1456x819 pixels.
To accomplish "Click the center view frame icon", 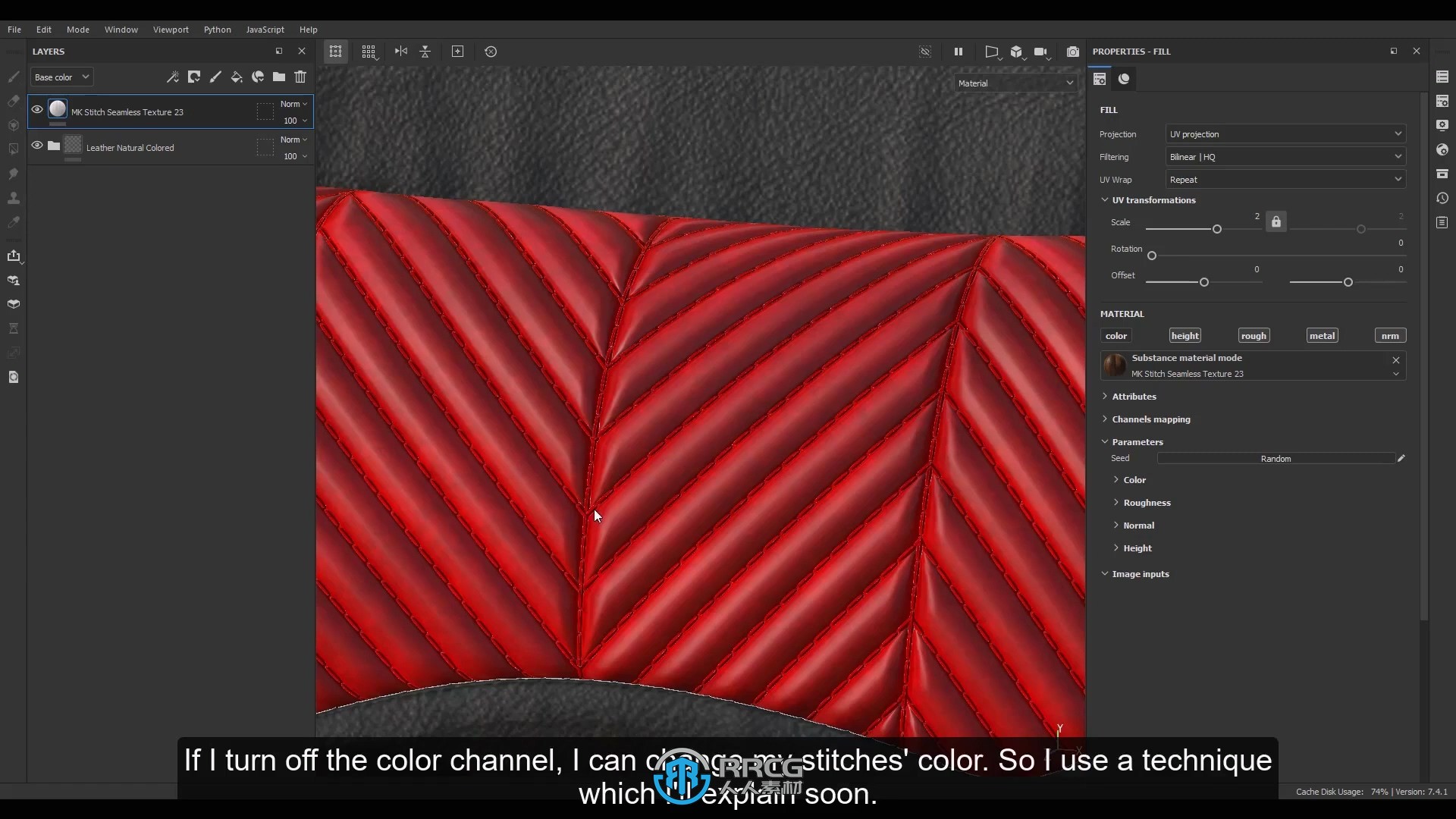I will pos(457,52).
